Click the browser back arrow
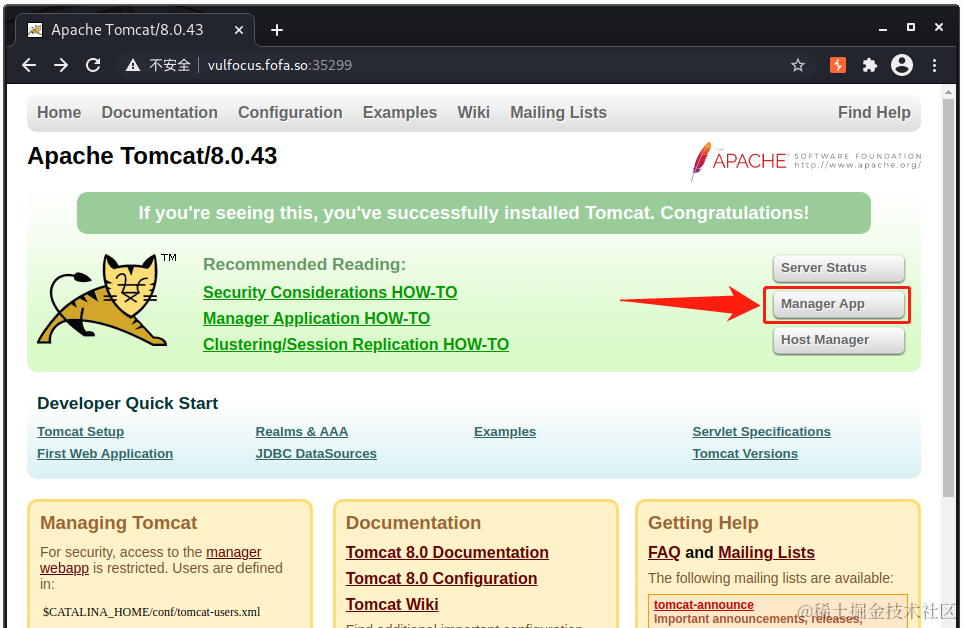 tap(29, 65)
